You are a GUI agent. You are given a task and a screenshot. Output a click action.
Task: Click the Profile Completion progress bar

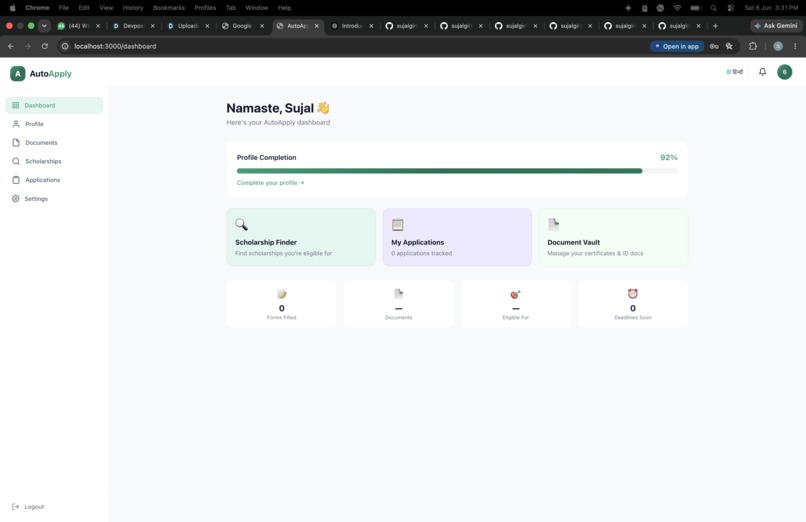[x=457, y=171]
